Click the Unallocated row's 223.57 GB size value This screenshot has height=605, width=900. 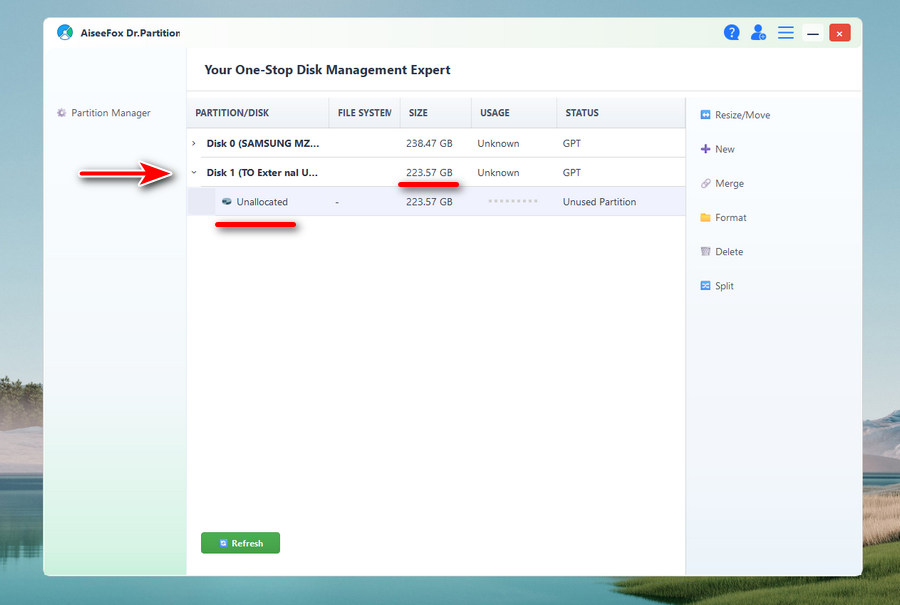(x=429, y=201)
